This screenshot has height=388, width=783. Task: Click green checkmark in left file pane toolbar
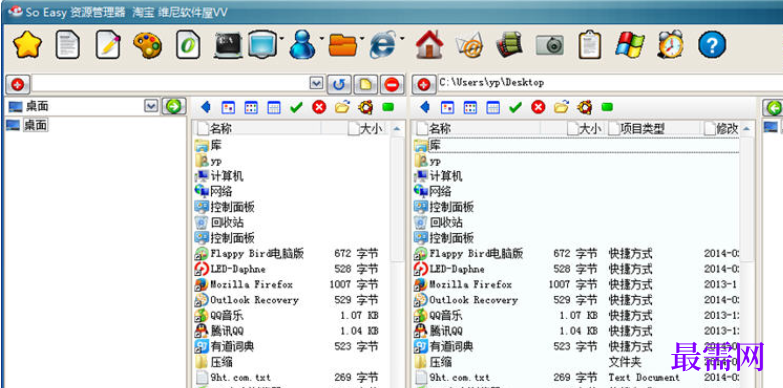click(297, 107)
